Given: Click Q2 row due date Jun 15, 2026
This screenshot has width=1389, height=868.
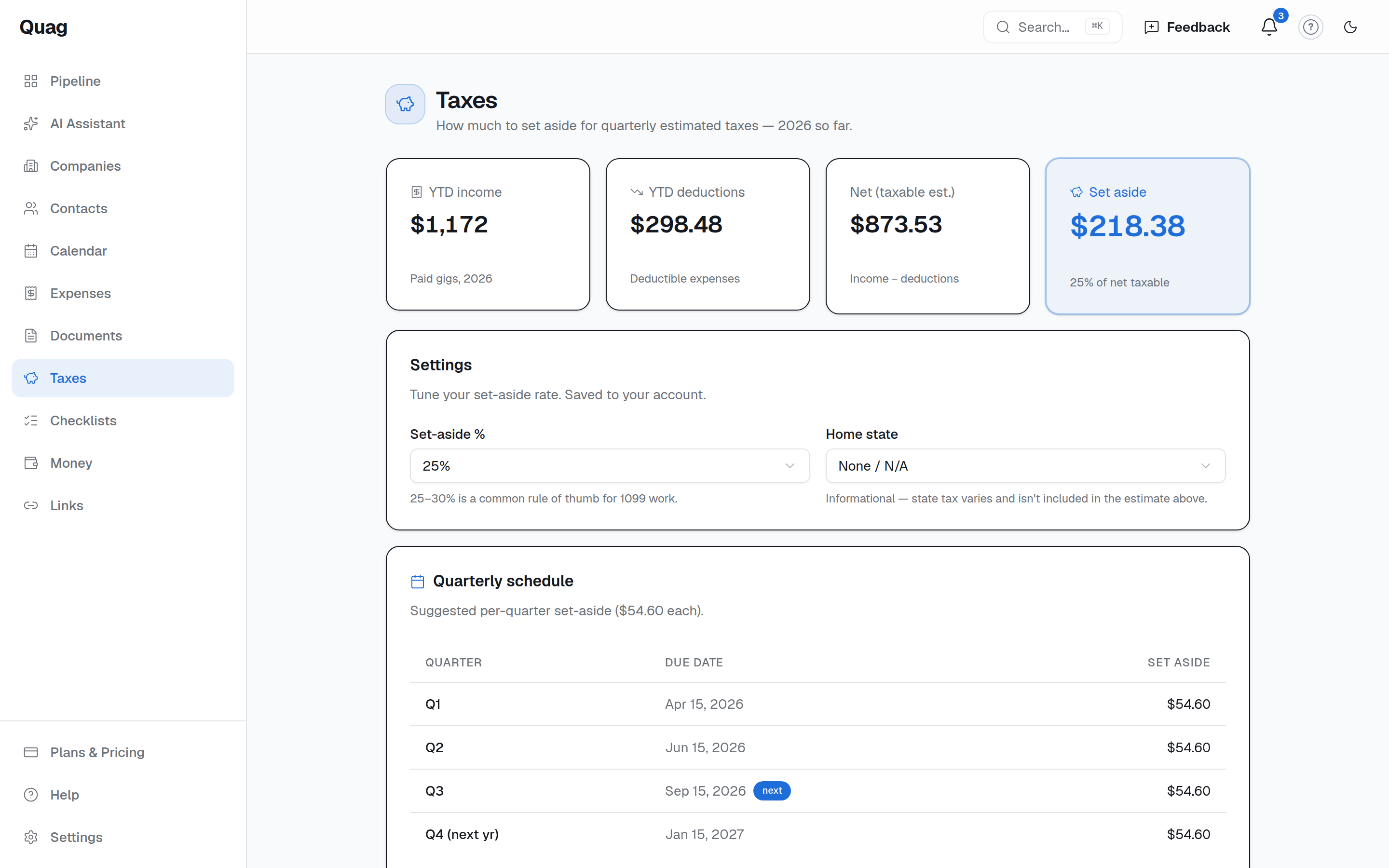Looking at the screenshot, I should pos(705,747).
